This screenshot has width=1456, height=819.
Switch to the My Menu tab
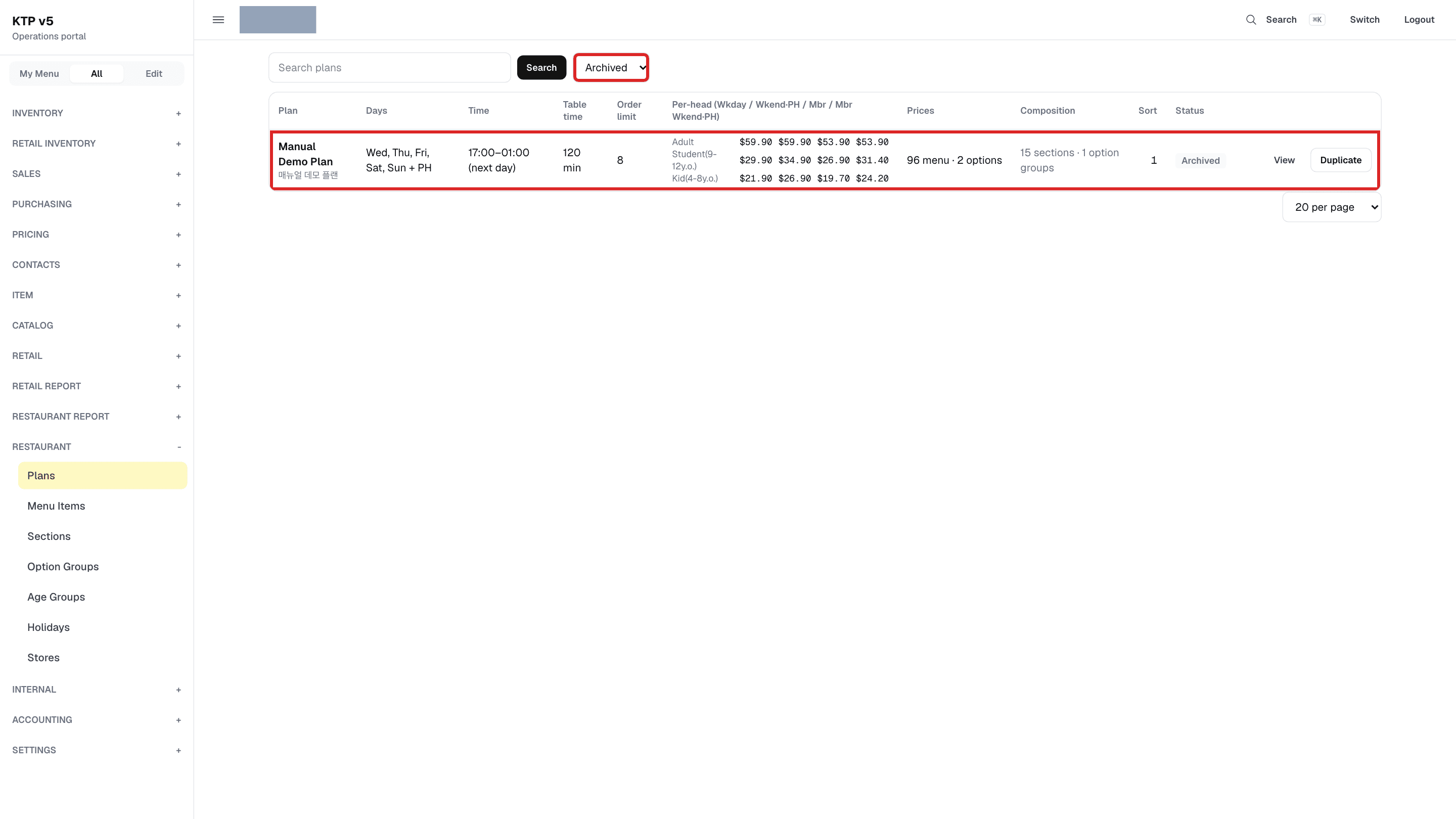39,74
